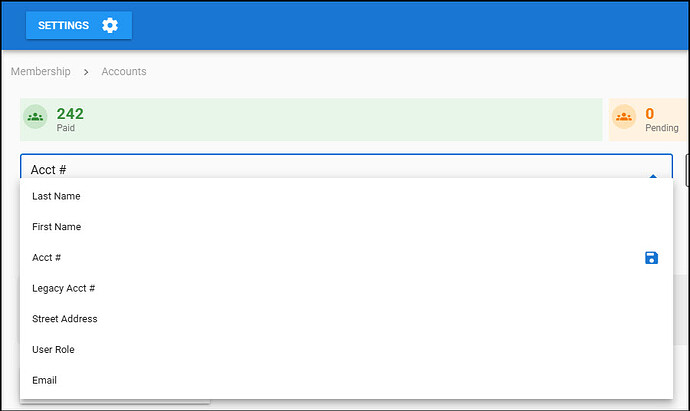
Task: Select the Last Name option
Action: click(56, 196)
